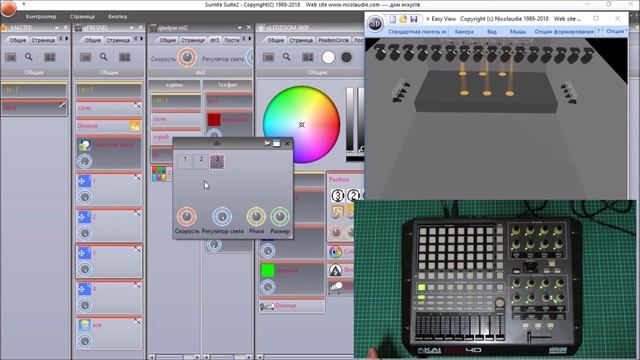Click window layout icon in FRESNEL panel
This screenshot has width=640, height=360.
[85, 58]
